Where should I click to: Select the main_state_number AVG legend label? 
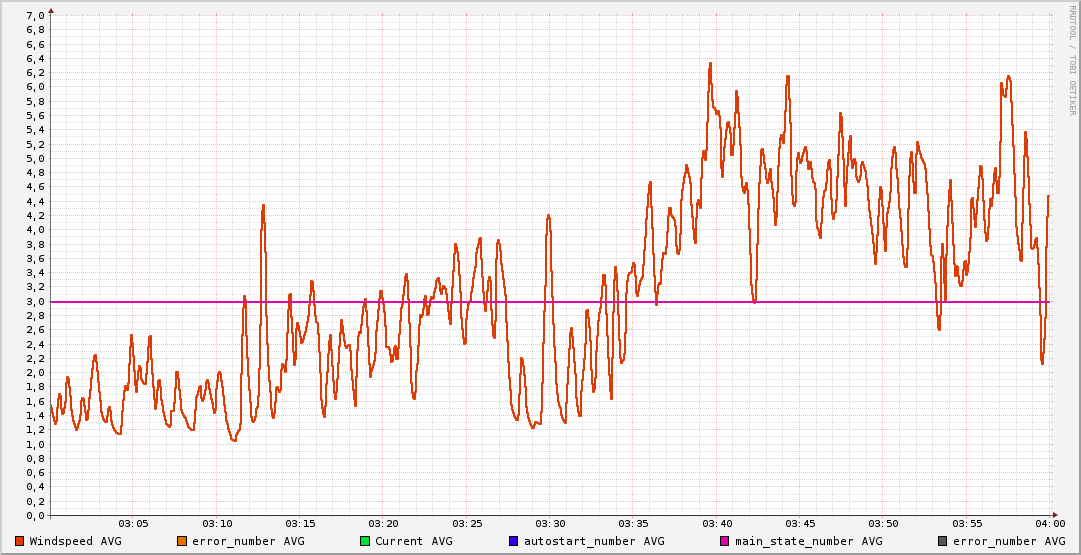tap(809, 541)
